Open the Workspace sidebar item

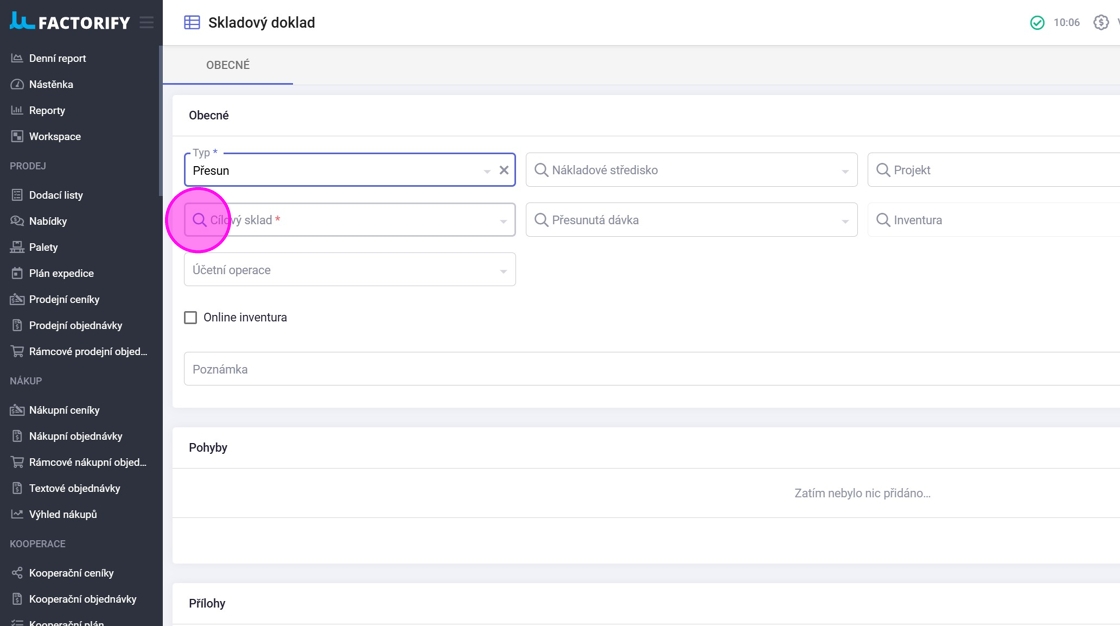coord(54,136)
